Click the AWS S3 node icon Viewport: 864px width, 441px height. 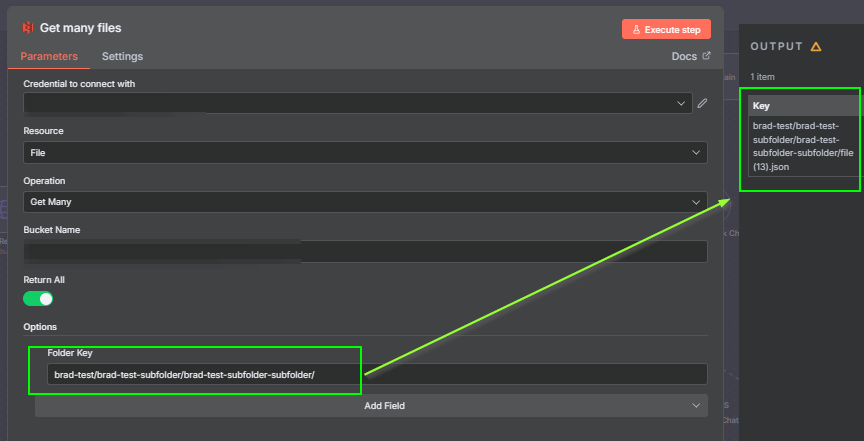click(27, 28)
